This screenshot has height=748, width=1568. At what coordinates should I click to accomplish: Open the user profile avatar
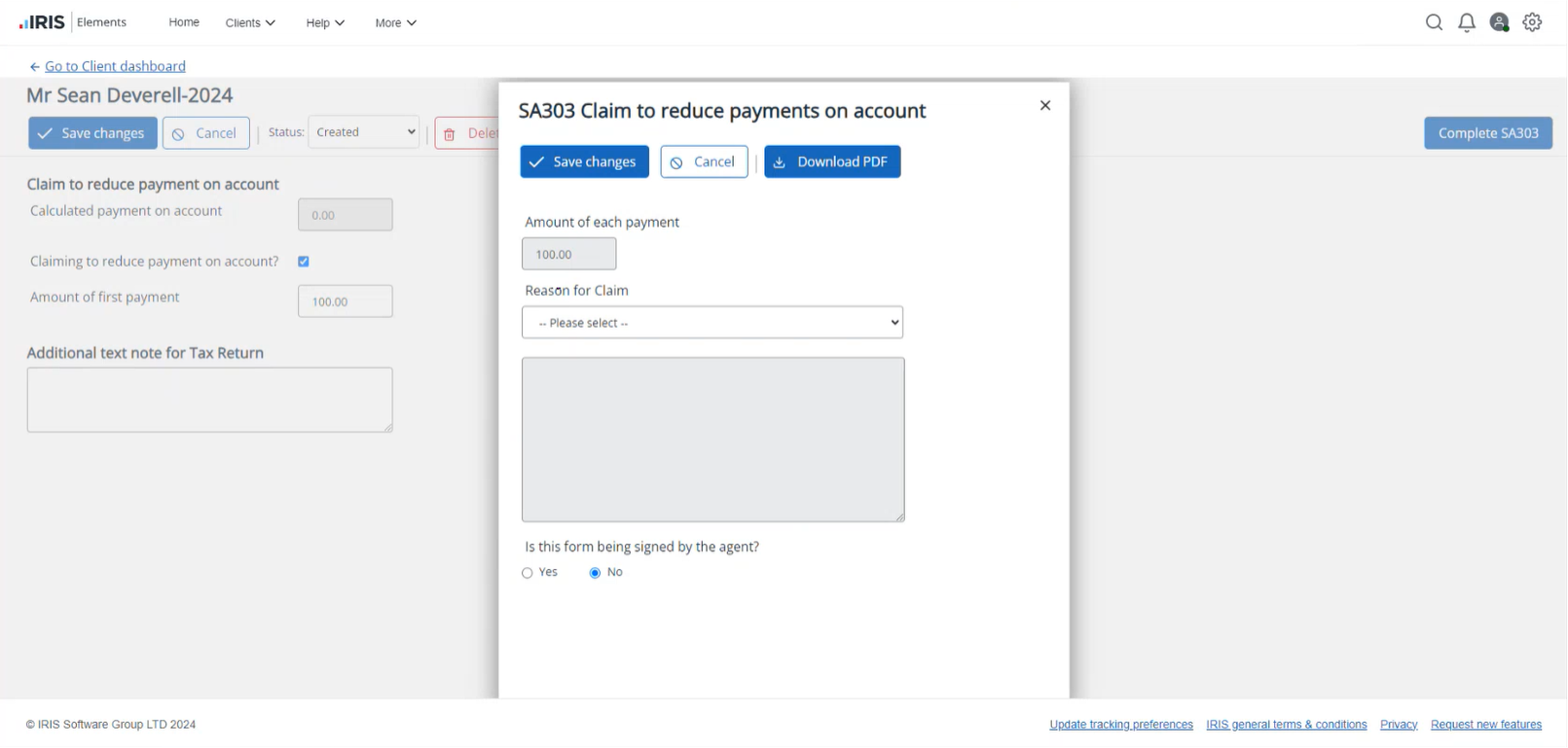tap(1499, 22)
